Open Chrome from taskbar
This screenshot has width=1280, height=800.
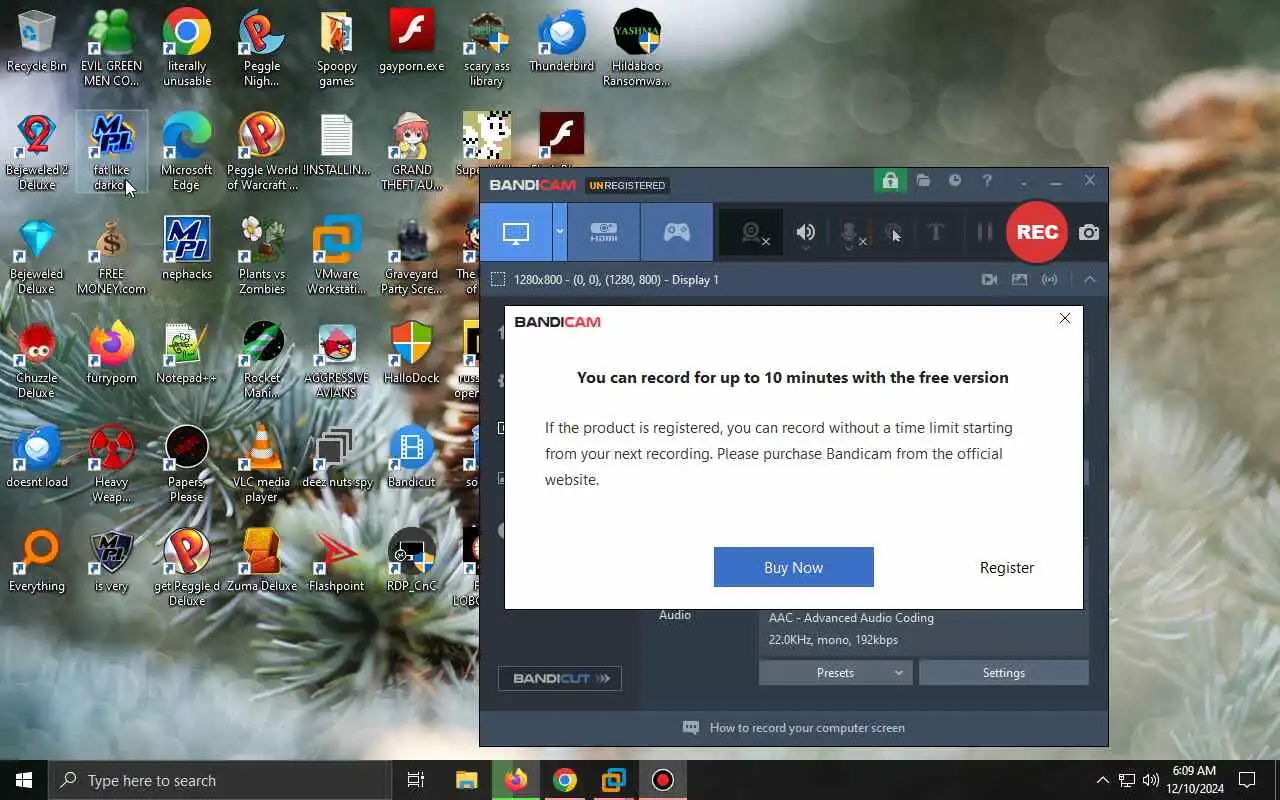click(x=565, y=780)
